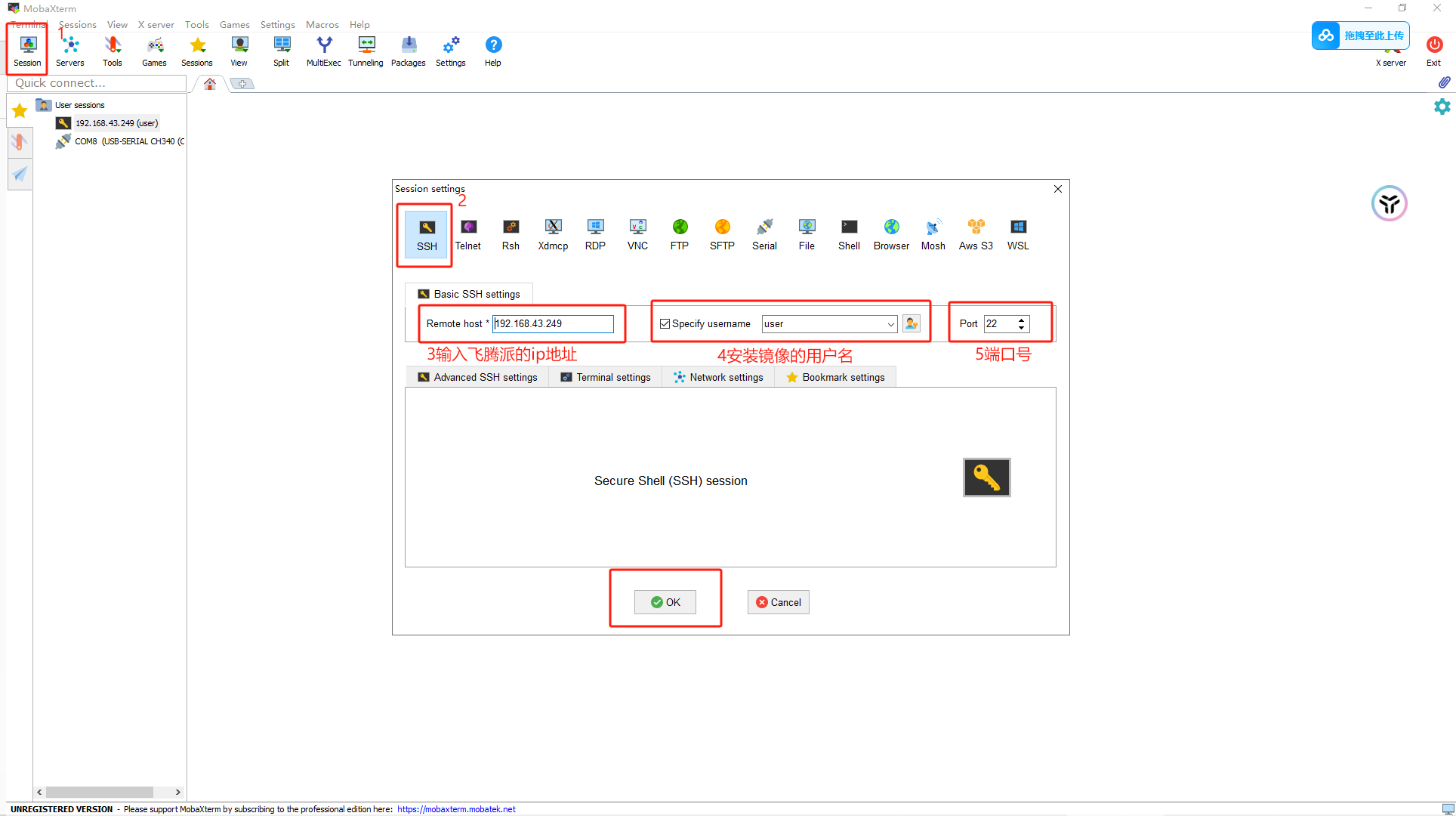The image size is (1456, 816).
Task: Switch to Network settings tab
Action: pos(718,377)
